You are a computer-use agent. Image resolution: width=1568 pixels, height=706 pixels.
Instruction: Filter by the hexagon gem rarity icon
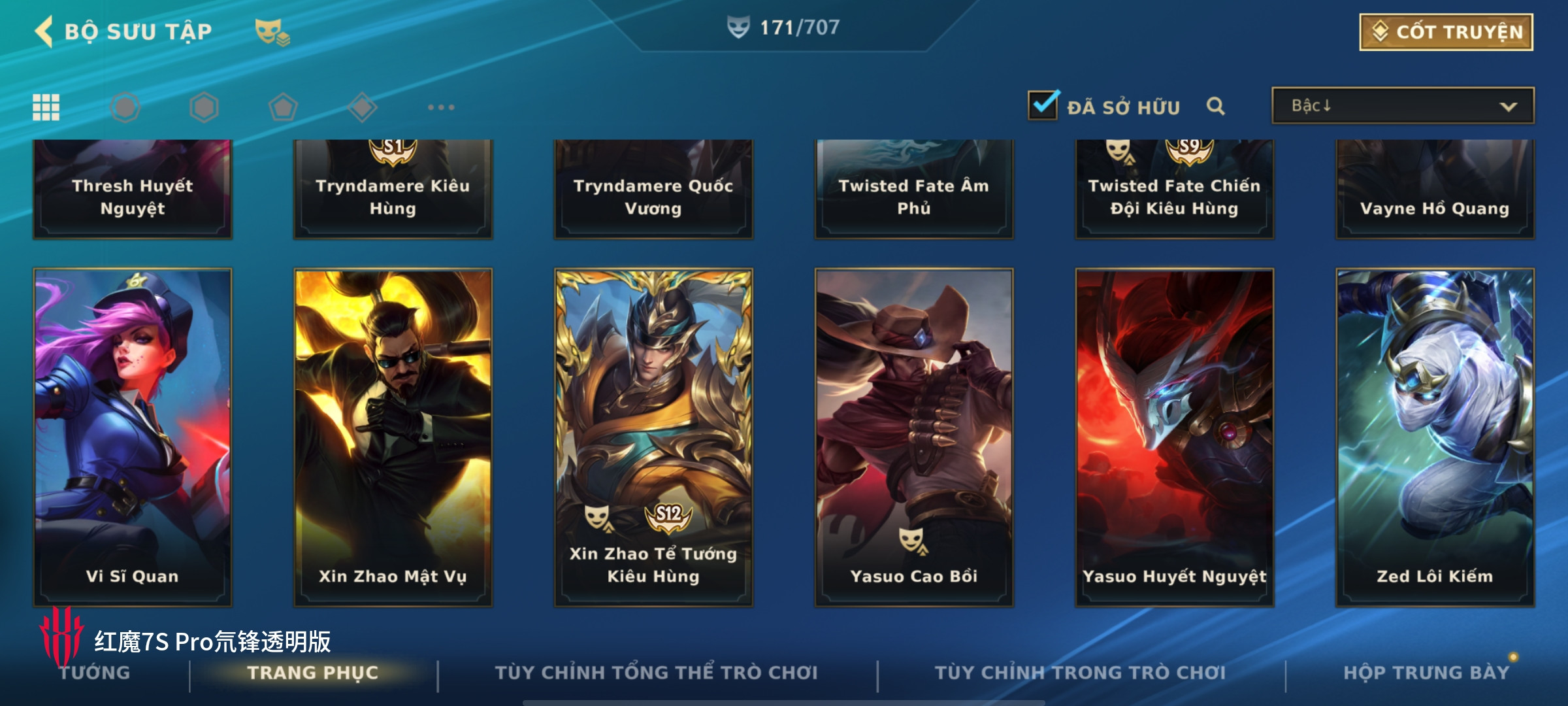coord(204,107)
